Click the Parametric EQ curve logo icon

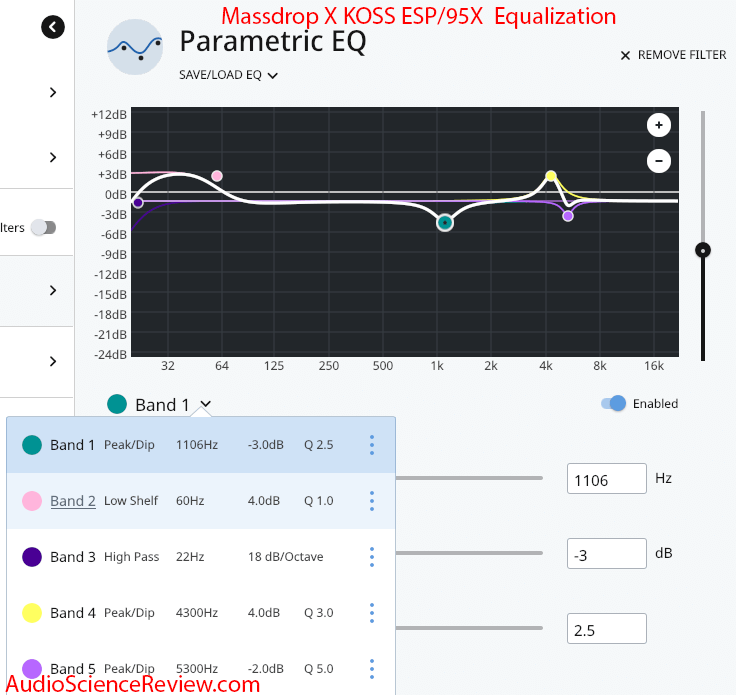pyautogui.click(x=135, y=47)
